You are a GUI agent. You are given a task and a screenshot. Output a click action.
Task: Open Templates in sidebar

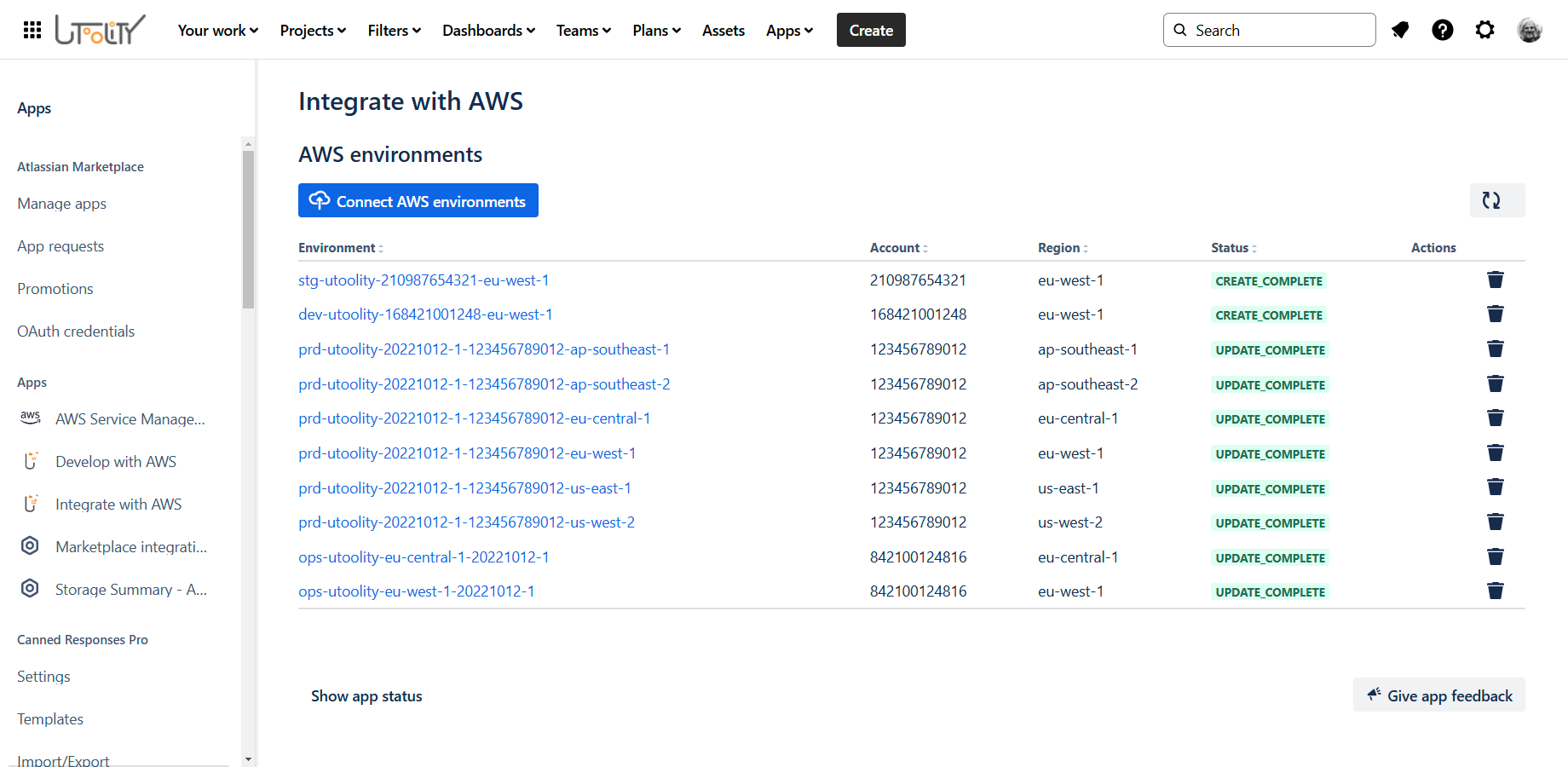tap(50, 719)
